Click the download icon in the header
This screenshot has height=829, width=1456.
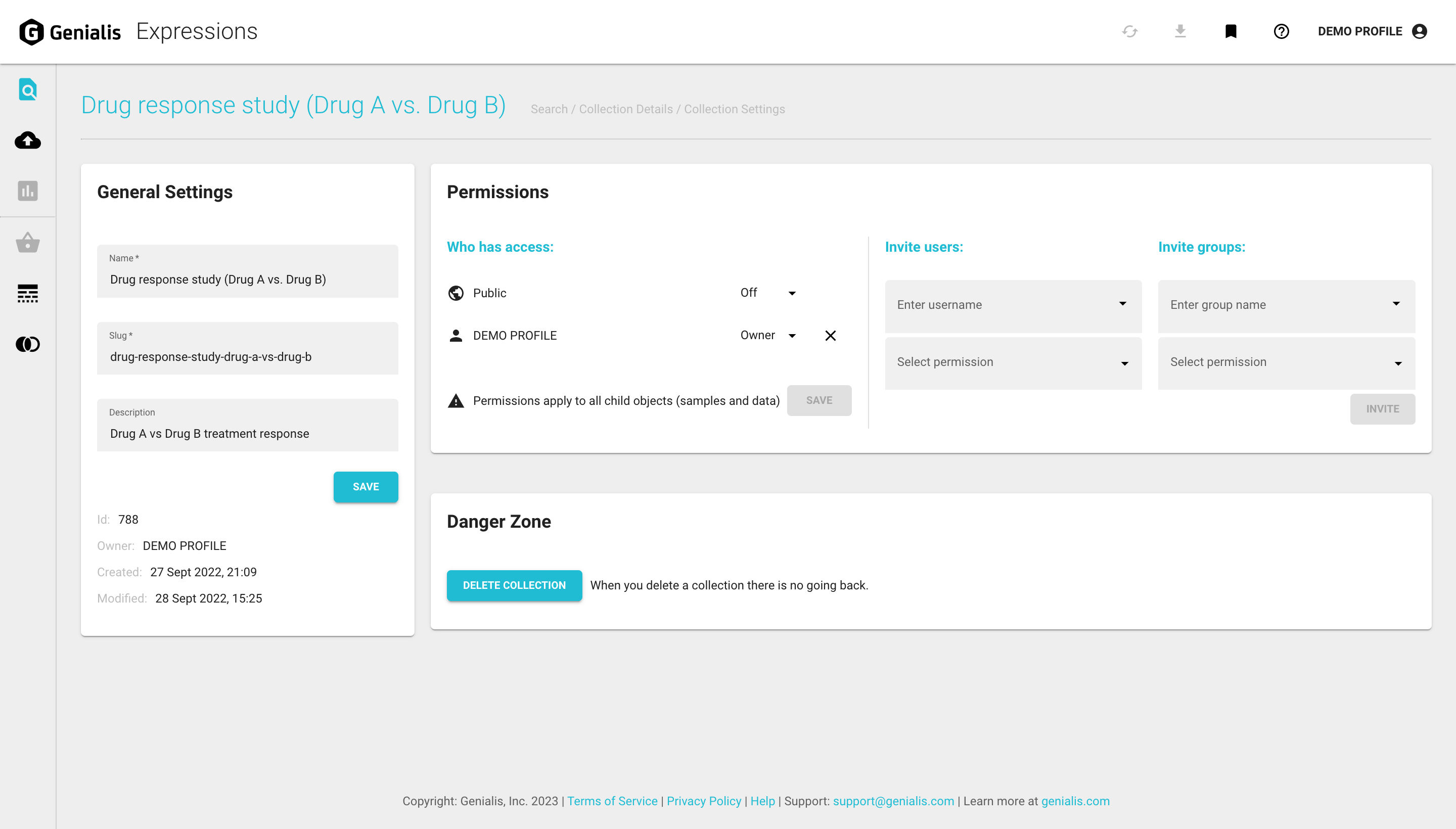(1180, 31)
